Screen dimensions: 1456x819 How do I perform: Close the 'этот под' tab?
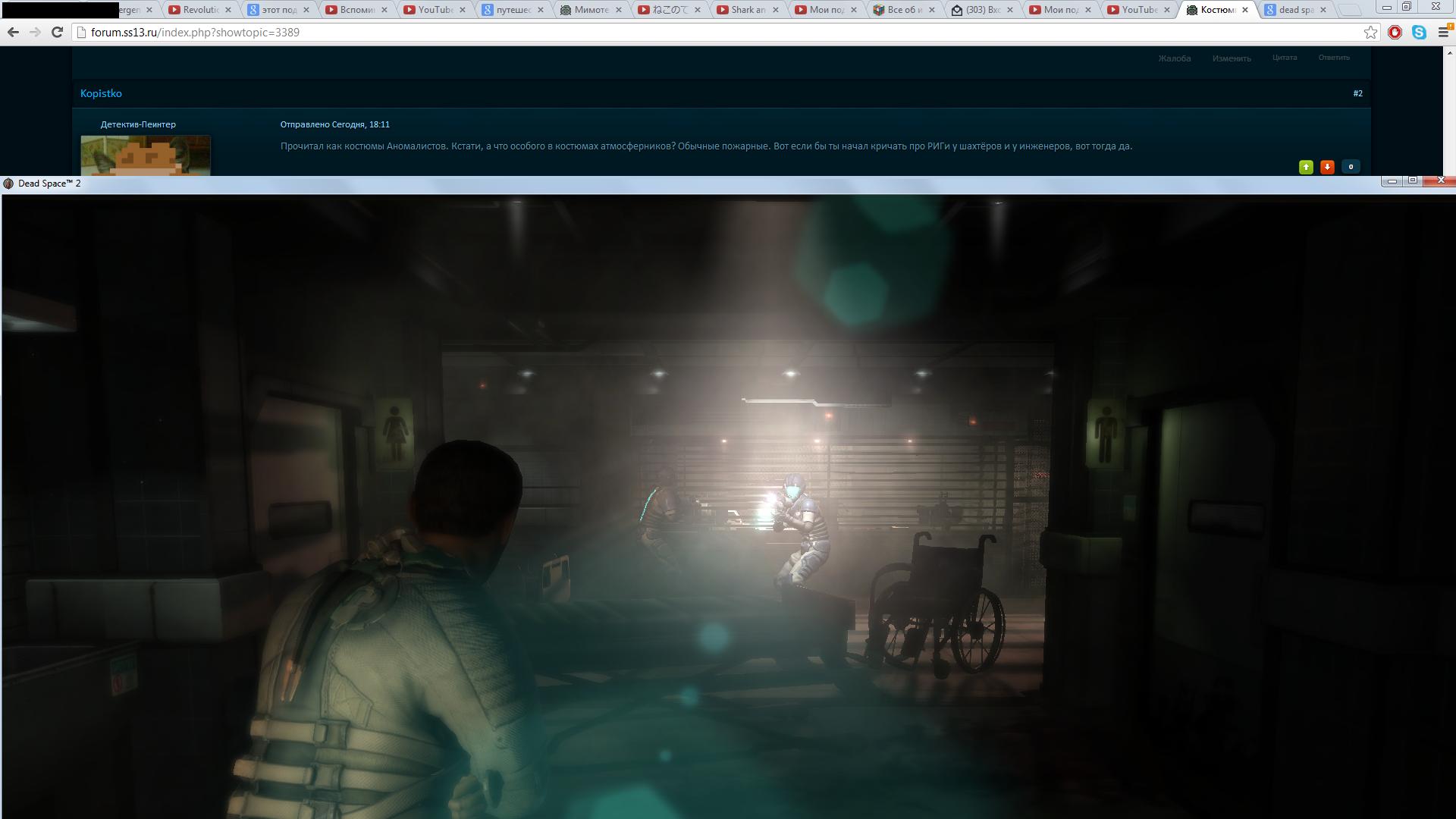tap(306, 10)
